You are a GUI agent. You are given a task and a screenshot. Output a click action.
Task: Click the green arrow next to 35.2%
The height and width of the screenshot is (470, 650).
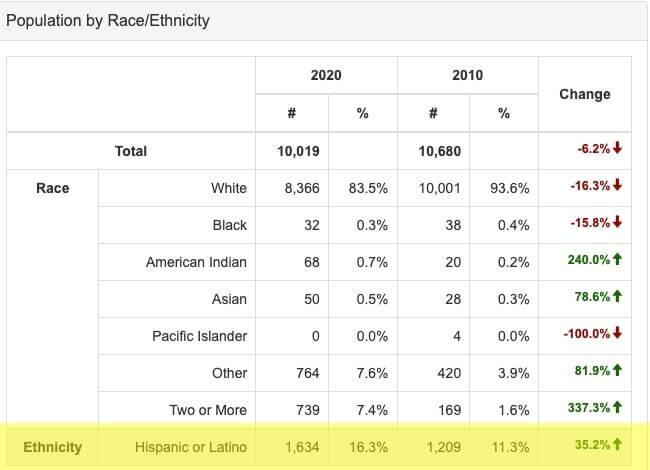[x=618, y=446]
